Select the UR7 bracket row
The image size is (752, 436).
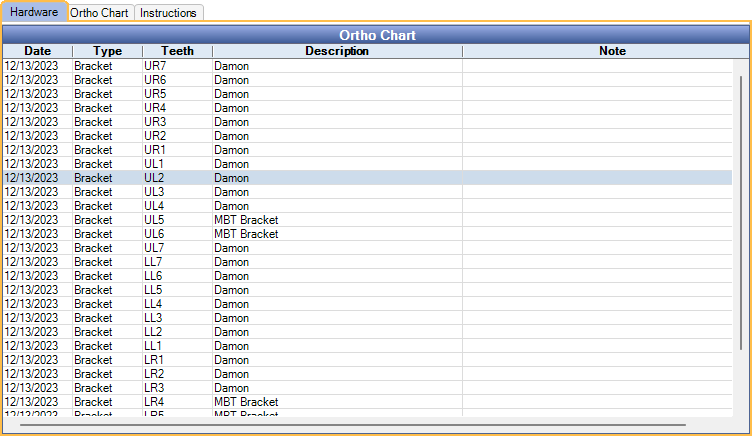155,66
